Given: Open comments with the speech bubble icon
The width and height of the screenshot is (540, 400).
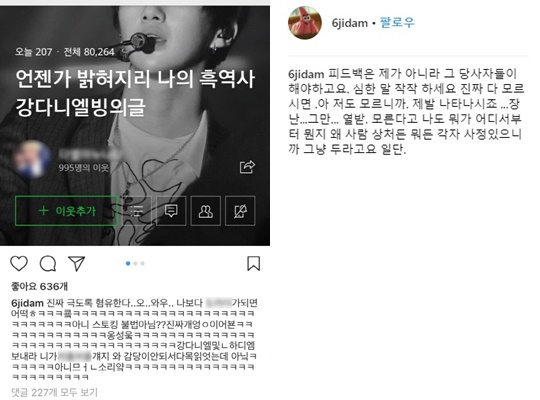Looking at the screenshot, I should [x=48, y=264].
